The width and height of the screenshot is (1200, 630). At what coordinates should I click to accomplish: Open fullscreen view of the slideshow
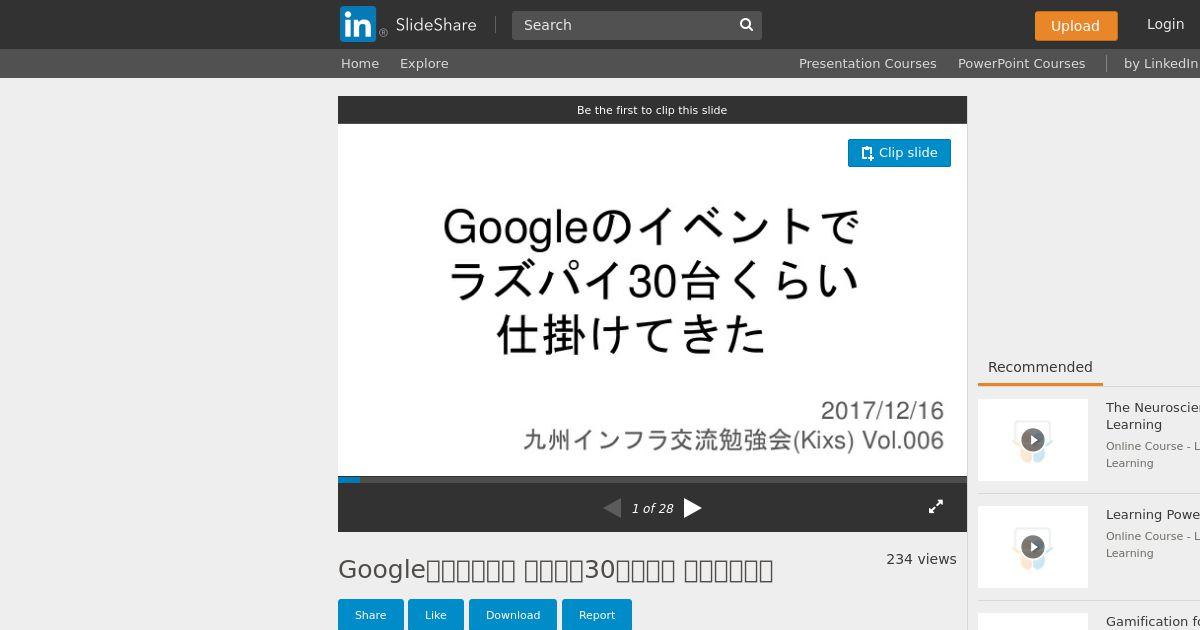(x=936, y=507)
